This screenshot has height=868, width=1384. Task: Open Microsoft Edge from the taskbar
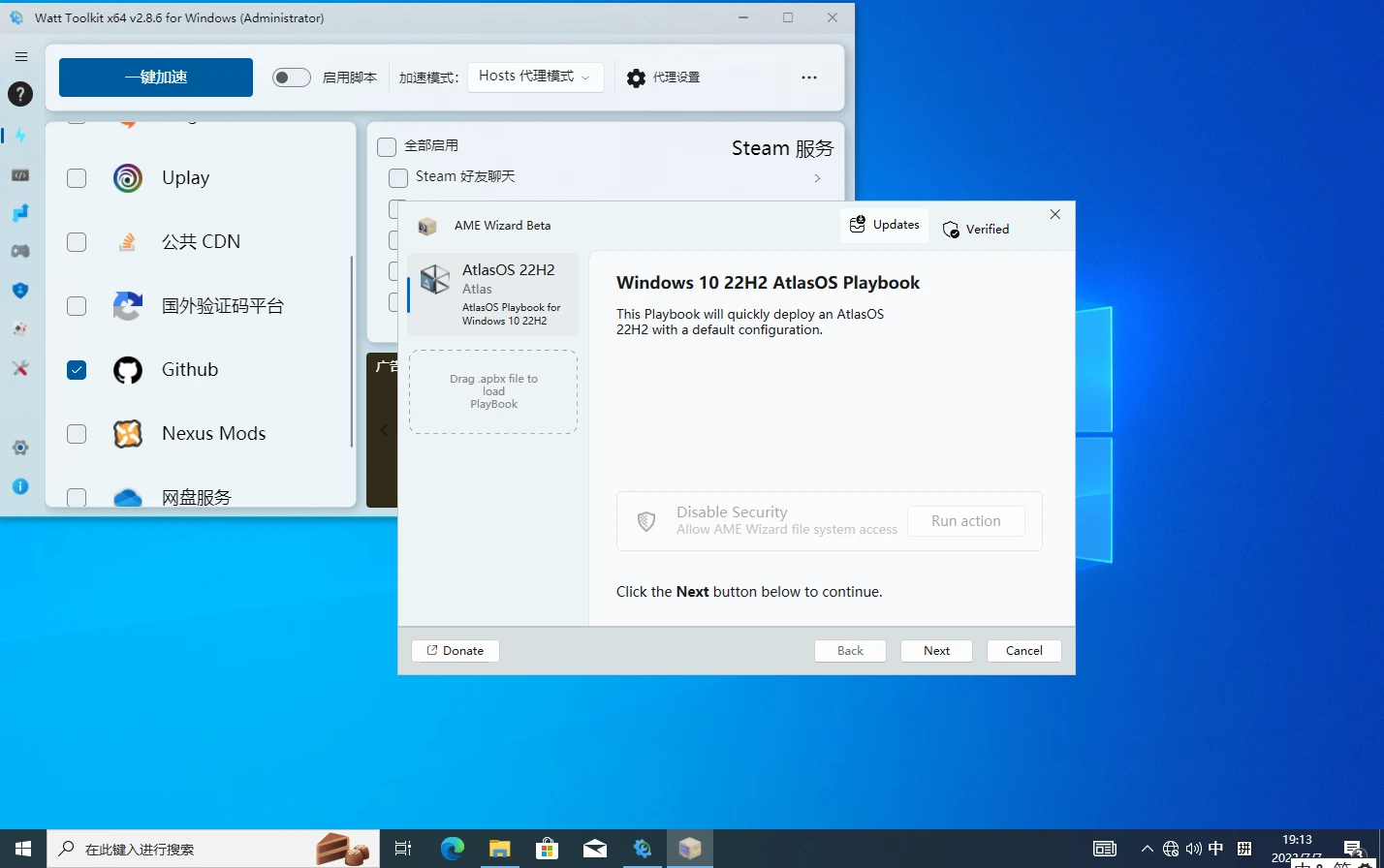pyautogui.click(x=453, y=849)
